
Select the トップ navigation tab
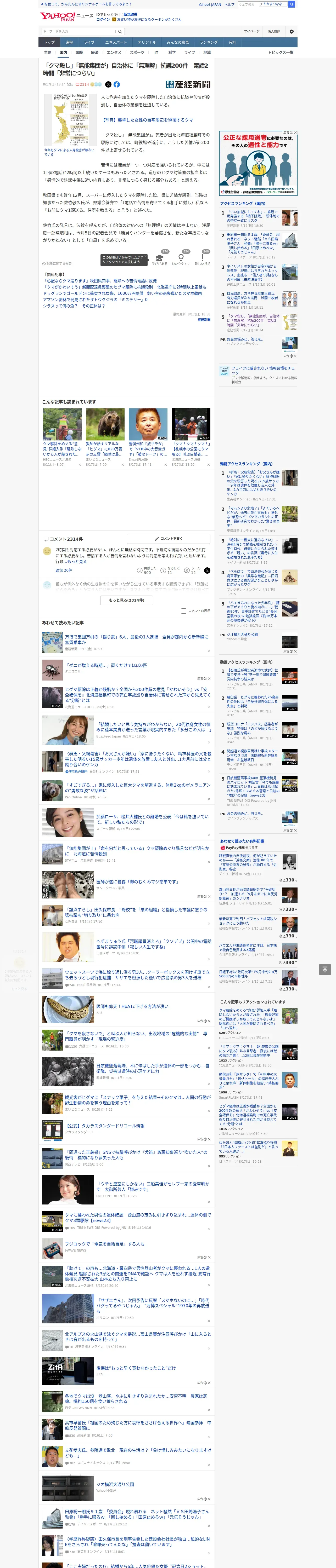(49, 43)
